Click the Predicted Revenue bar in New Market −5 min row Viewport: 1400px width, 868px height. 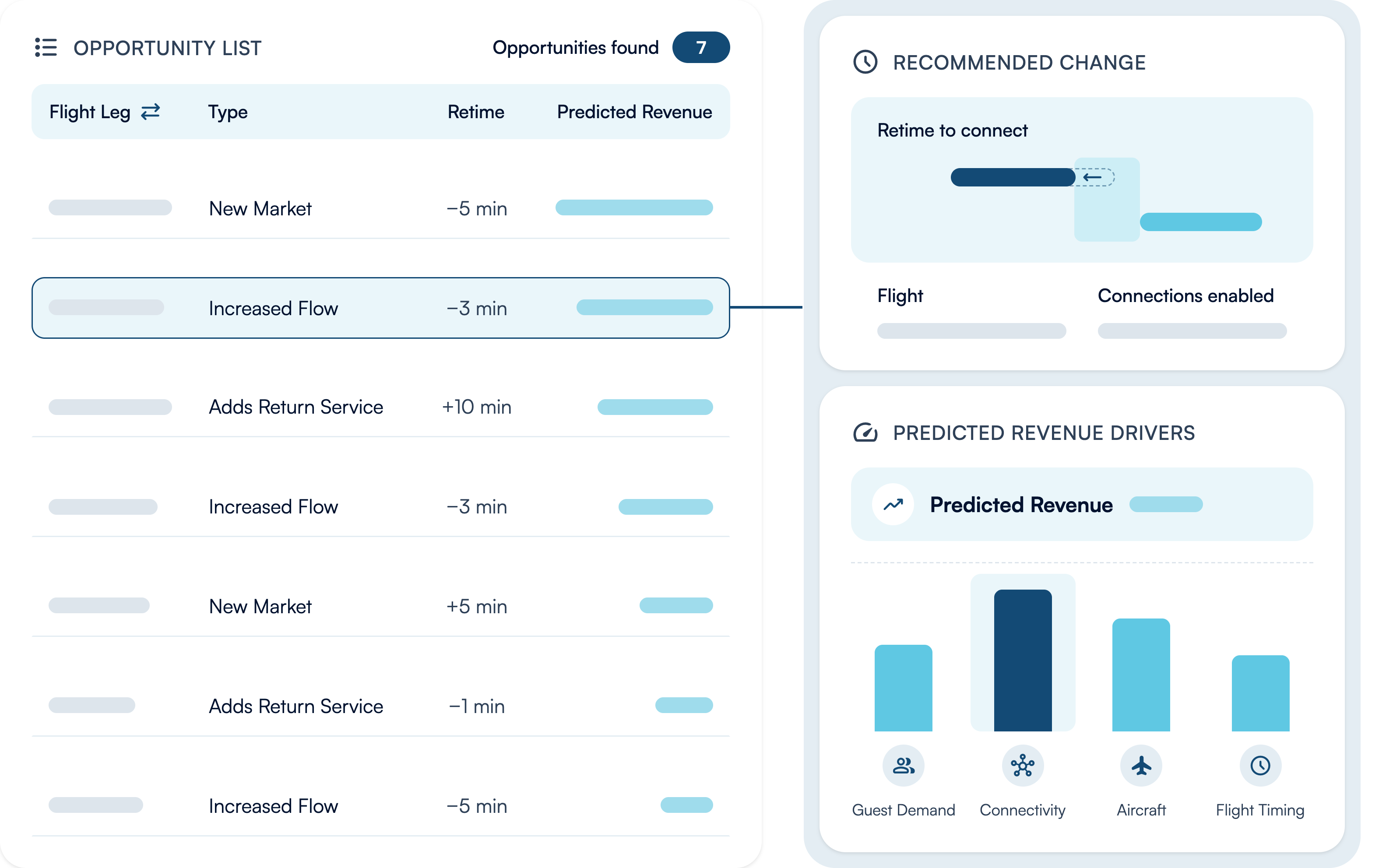(x=634, y=208)
